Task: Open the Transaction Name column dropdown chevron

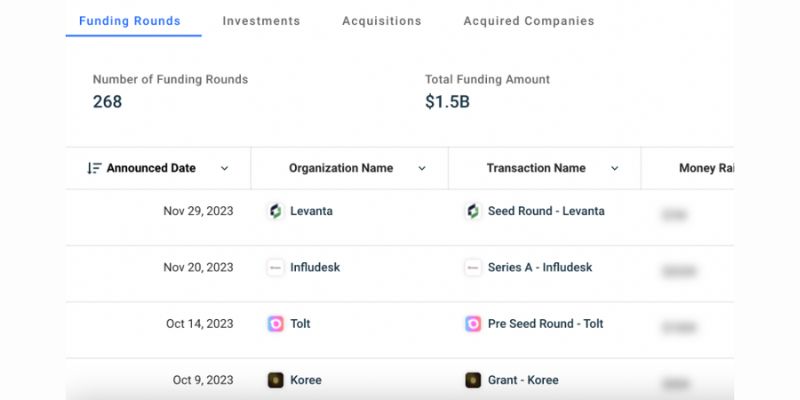Action: point(615,168)
